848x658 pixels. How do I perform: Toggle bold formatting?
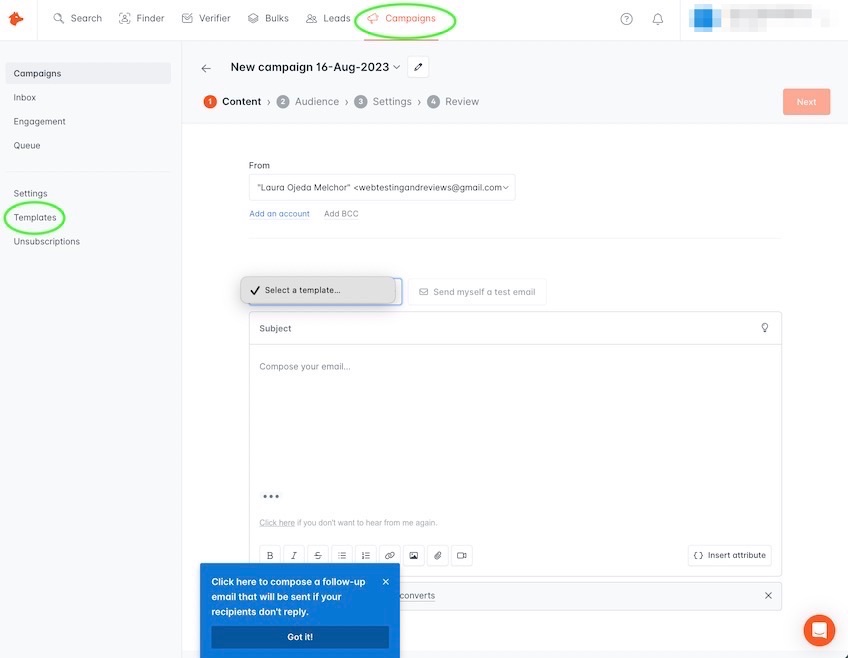(270, 555)
